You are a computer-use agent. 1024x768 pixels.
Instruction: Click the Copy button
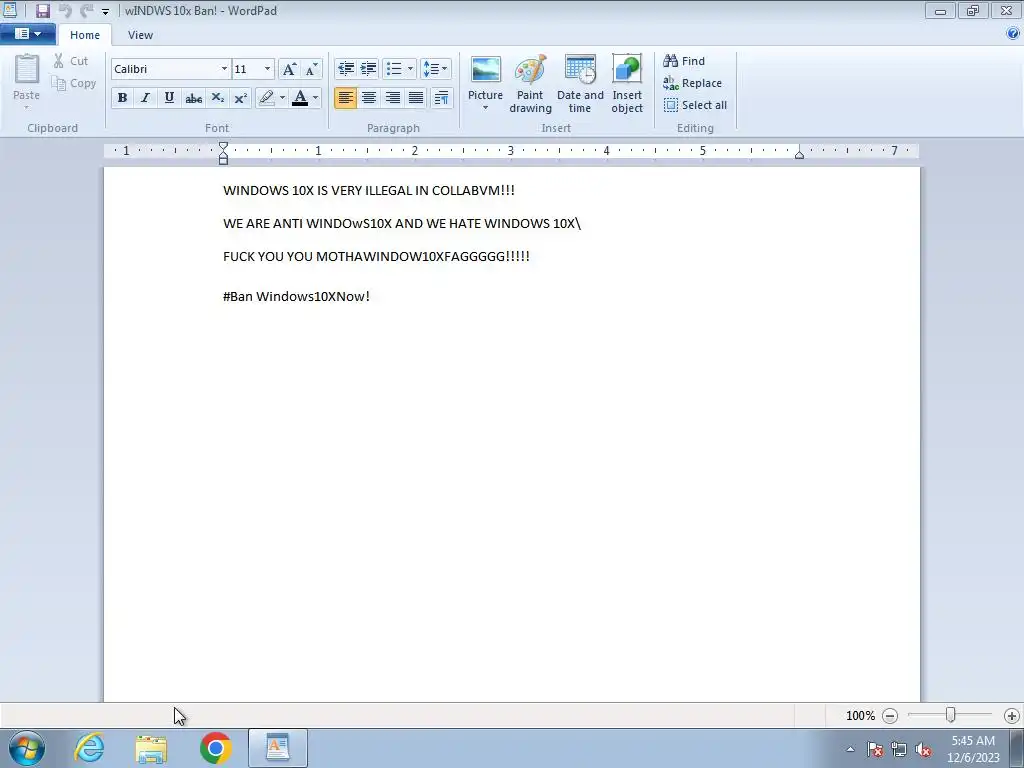[74, 83]
